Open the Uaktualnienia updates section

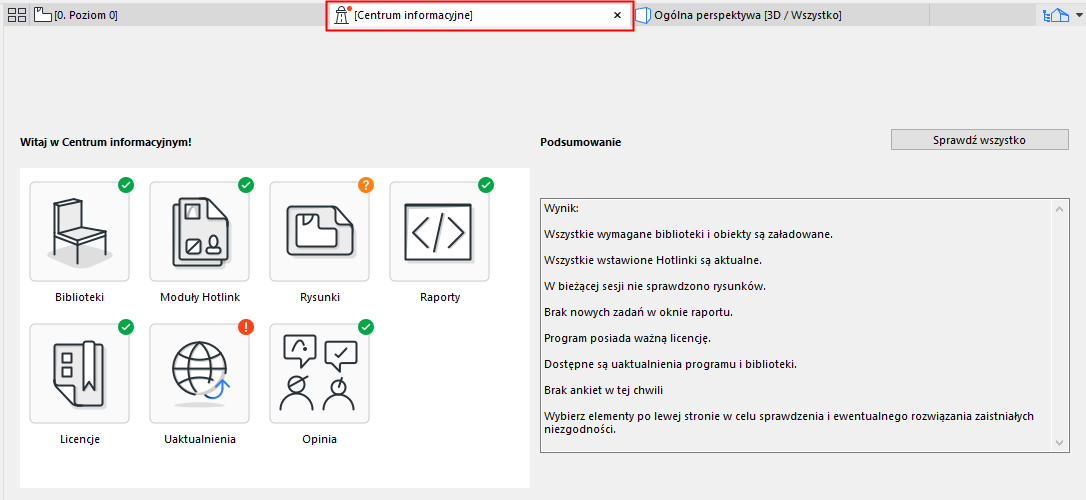click(200, 373)
